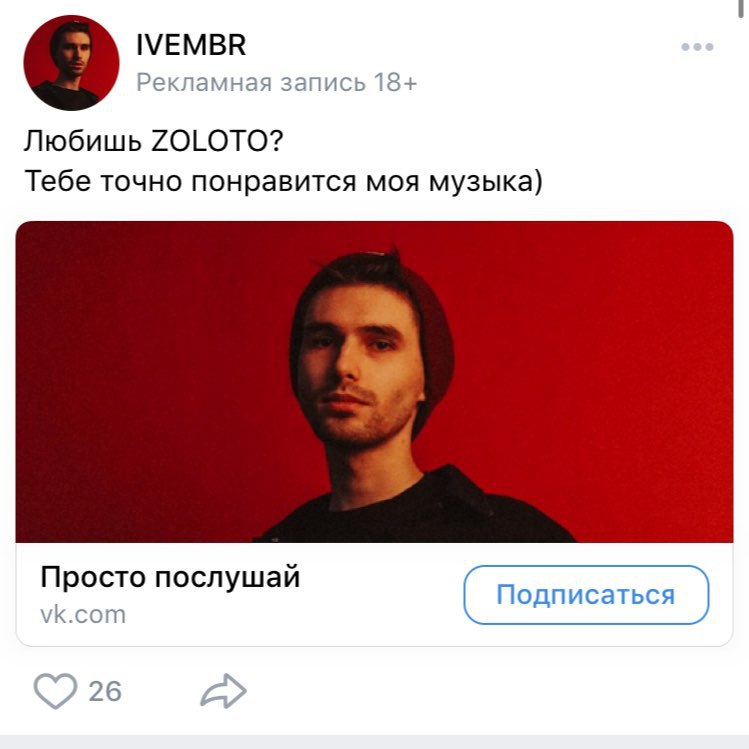Click the scrollbar thumb at the top right edge
Image resolution: width=749 pixels, height=749 pixels.
(740, 9)
